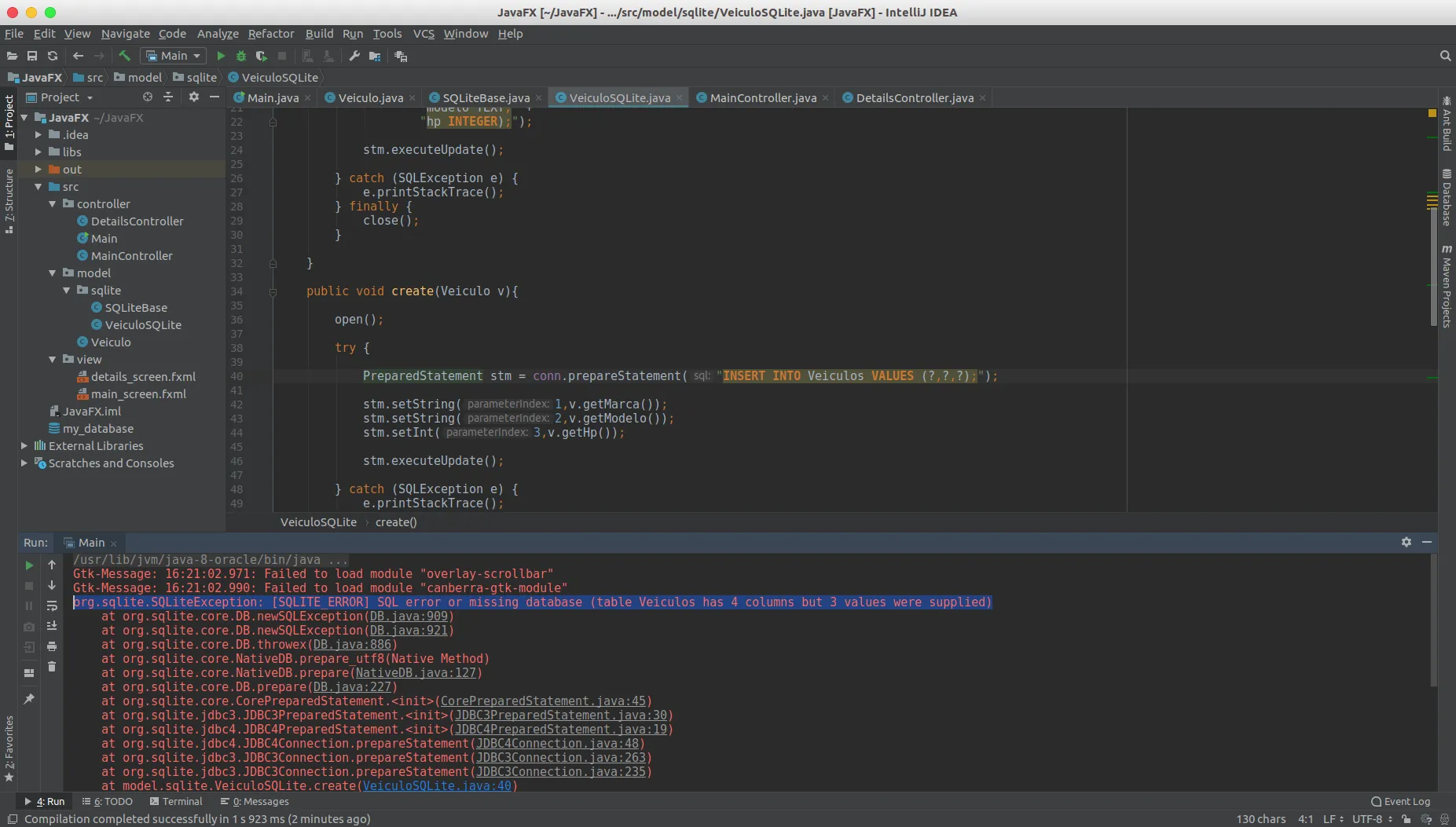
Task: Collapse the controller package node
Action: 53,204
